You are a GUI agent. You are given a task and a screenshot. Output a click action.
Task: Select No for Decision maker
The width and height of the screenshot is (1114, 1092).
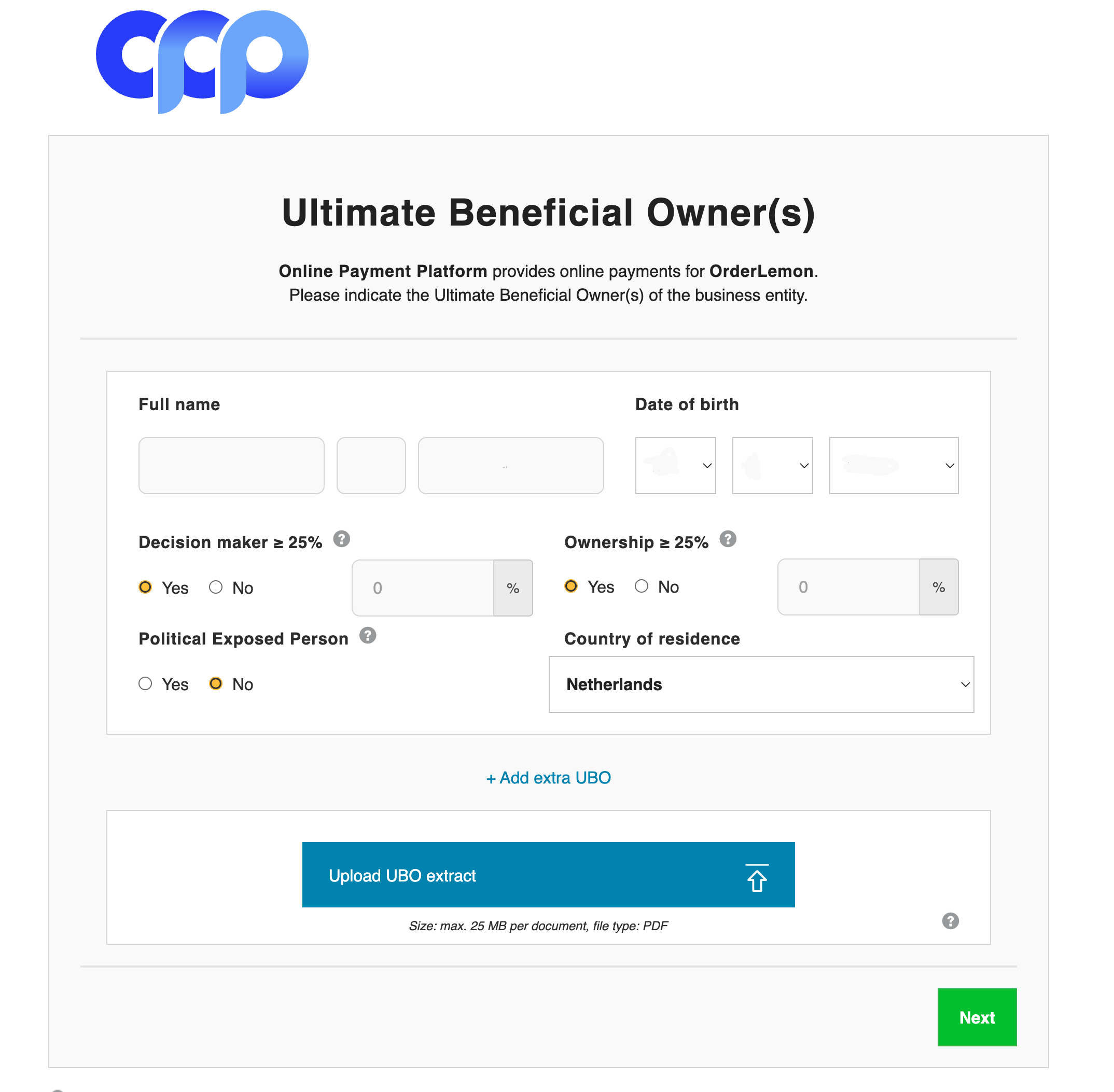tap(216, 587)
